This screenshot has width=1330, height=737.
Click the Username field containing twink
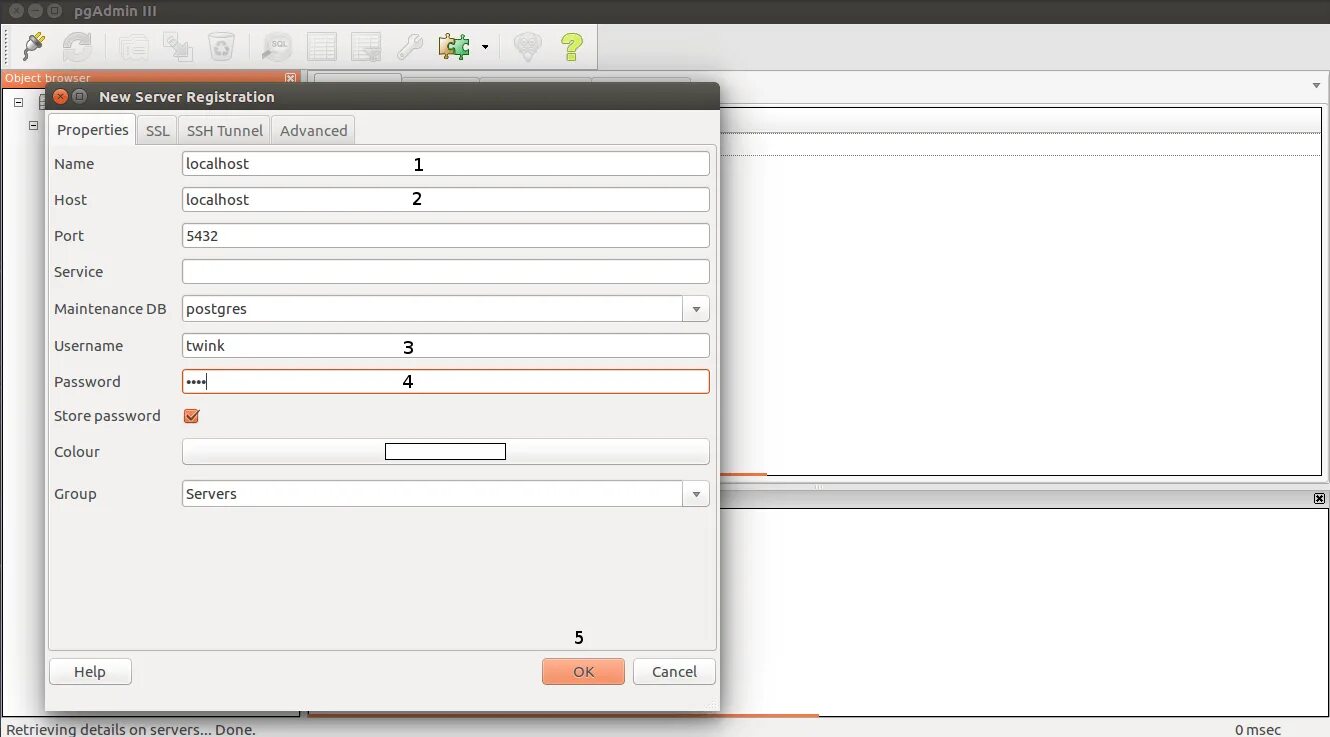pyautogui.click(x=446, y=345)
